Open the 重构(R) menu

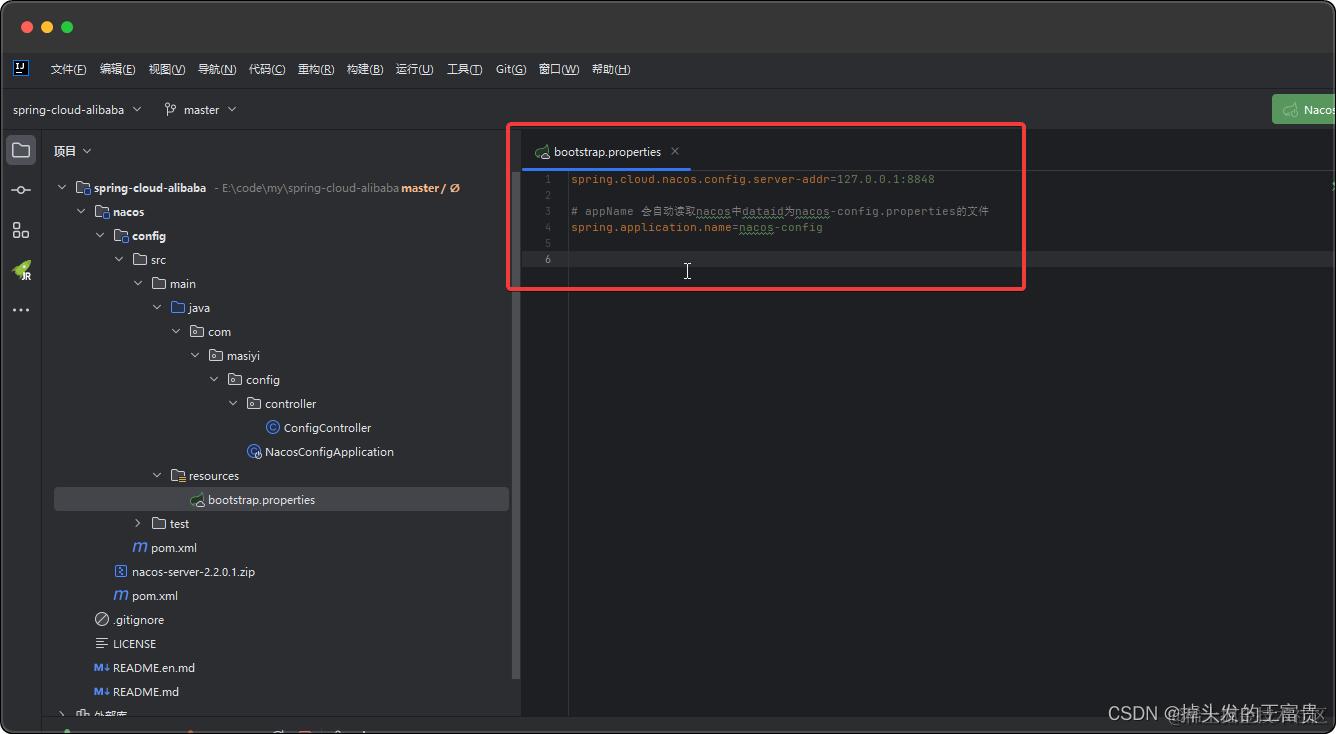316,69
